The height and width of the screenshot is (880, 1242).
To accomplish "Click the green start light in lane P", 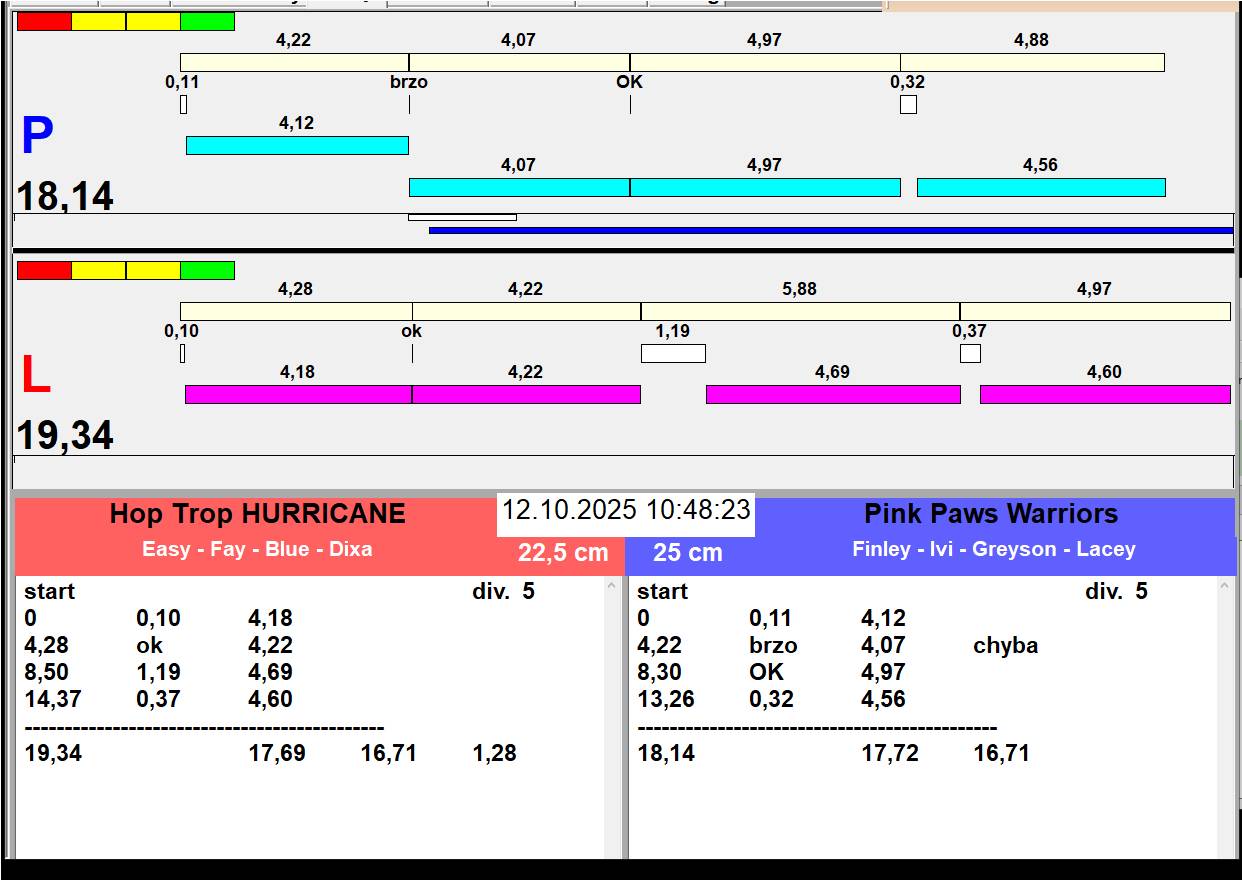I will click(x=207, y=22).
